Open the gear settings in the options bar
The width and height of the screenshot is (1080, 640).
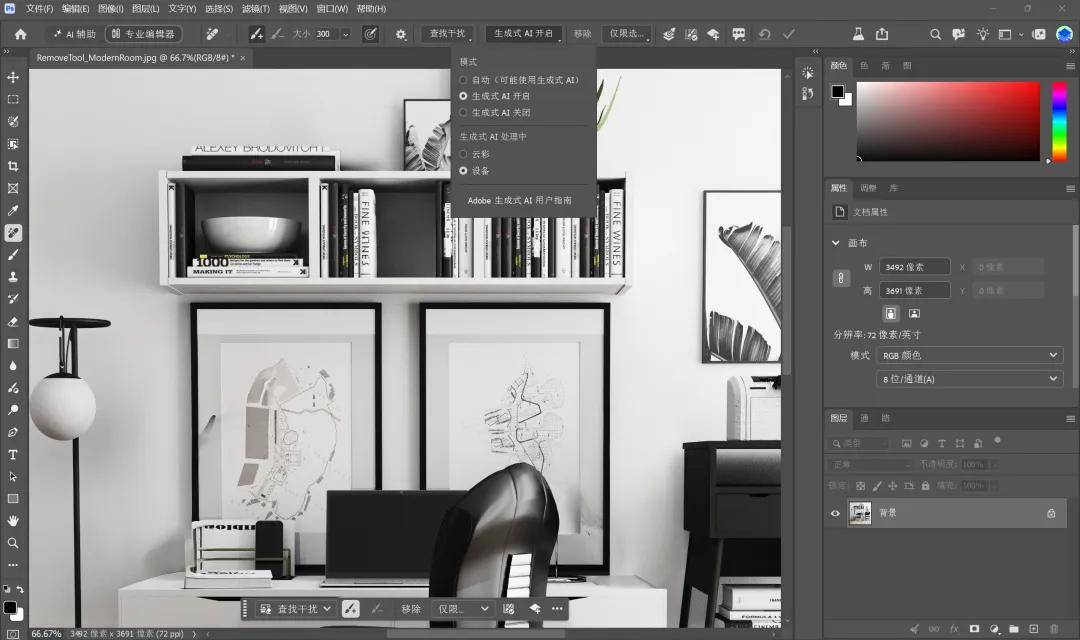[x=401, y=34]
